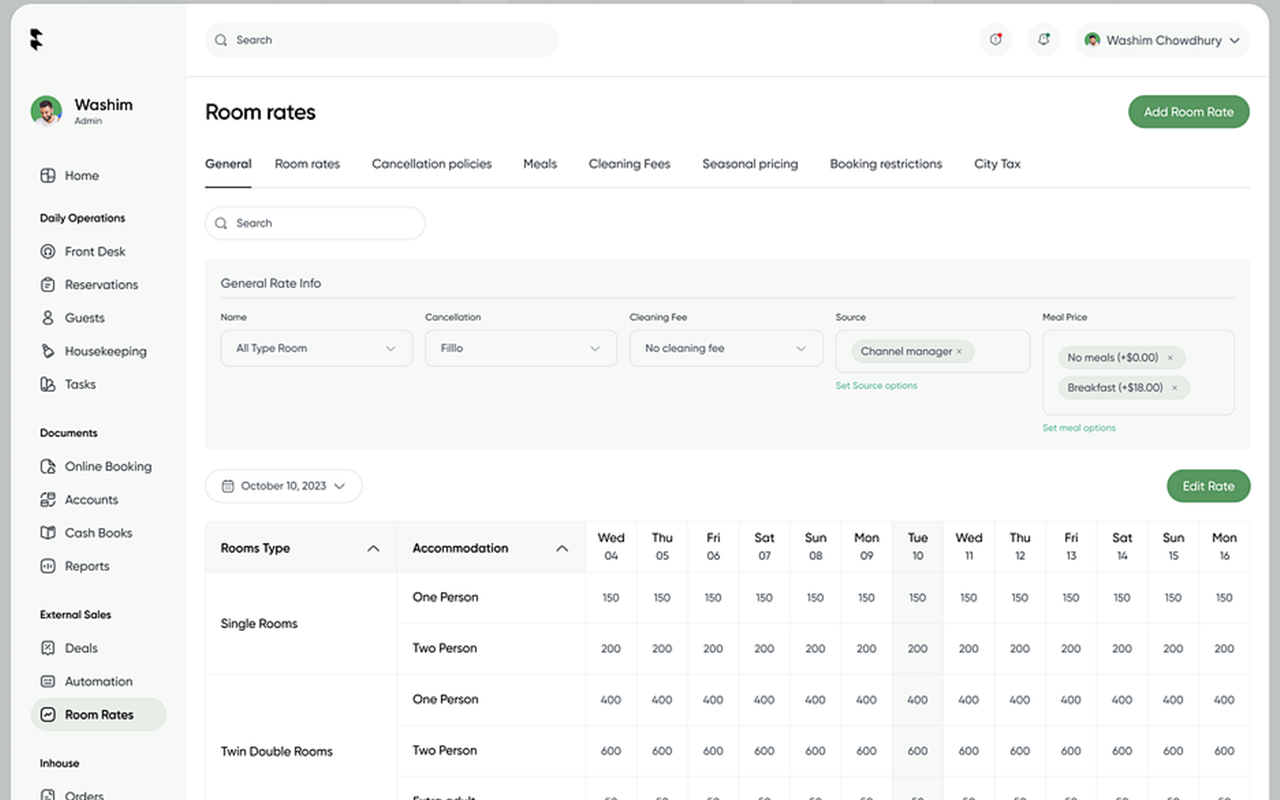Click the Reservations clipboard icon
This screenshot has width=1280, height=800.
pos(48,284)
